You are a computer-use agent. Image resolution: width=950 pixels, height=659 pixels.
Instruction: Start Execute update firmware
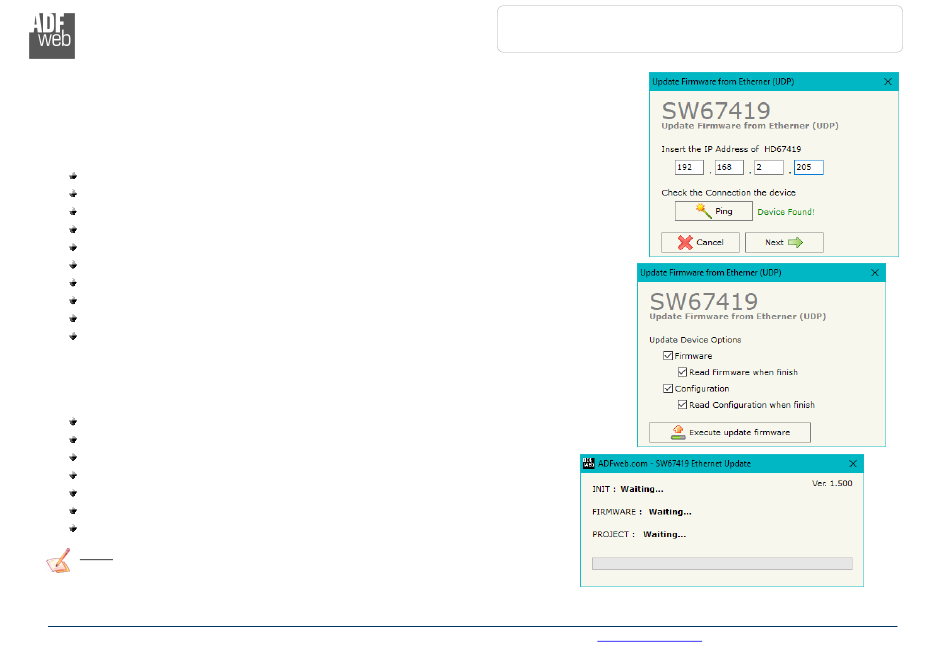tap(730, 432)
